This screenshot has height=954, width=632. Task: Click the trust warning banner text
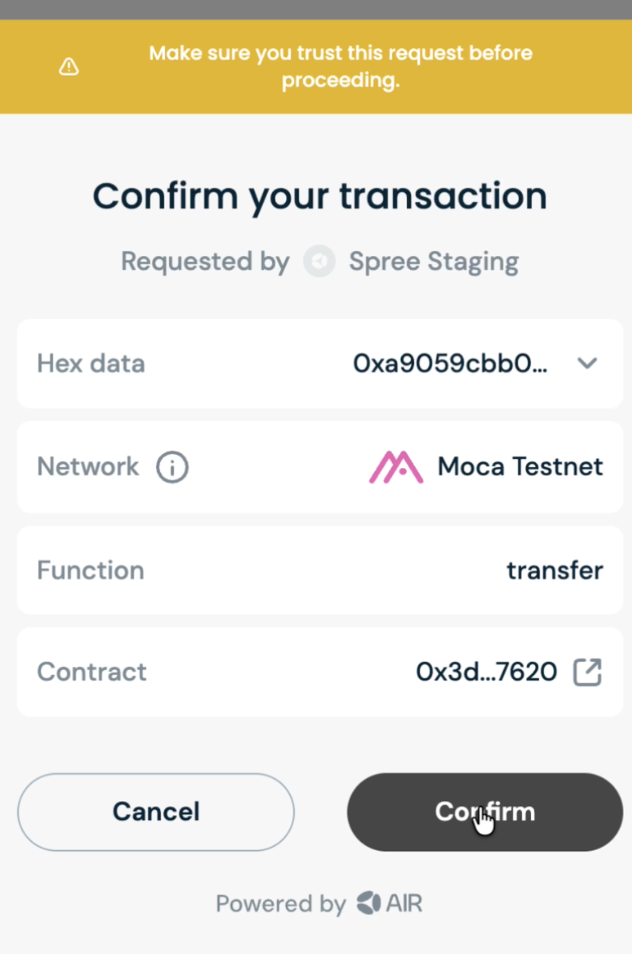340,67
